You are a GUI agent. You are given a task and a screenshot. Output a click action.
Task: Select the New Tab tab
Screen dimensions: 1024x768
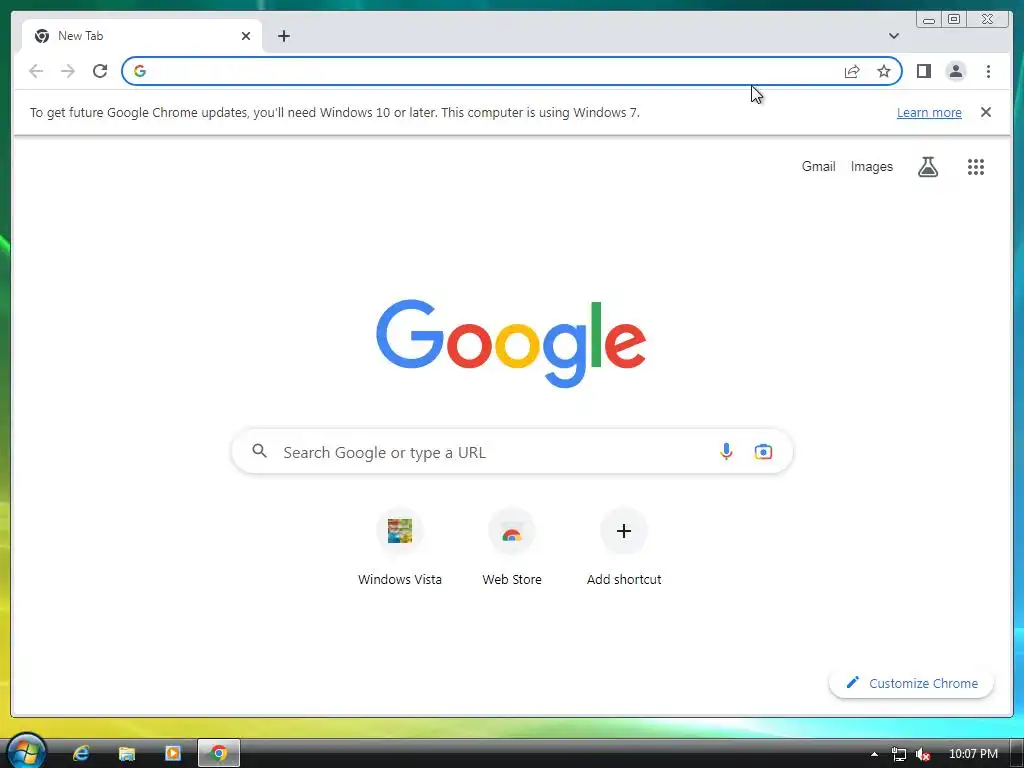(142, 36)
